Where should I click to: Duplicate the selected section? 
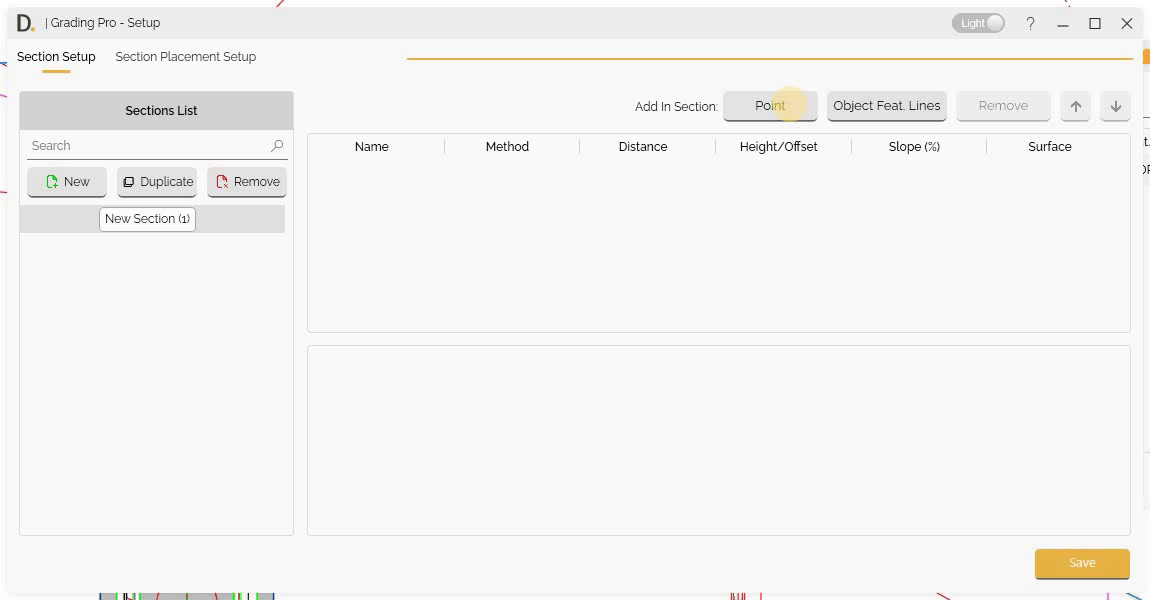[157, 182]
